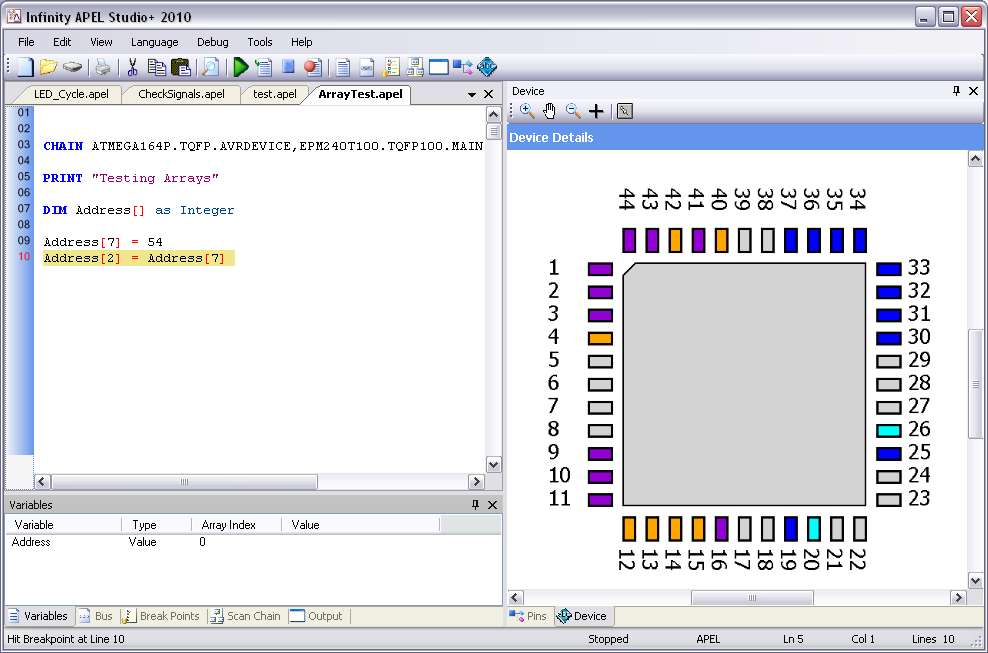988x653 pixels.
Task: Click the green Run script button
Action: pyautogui.click(x=240, y=68)
